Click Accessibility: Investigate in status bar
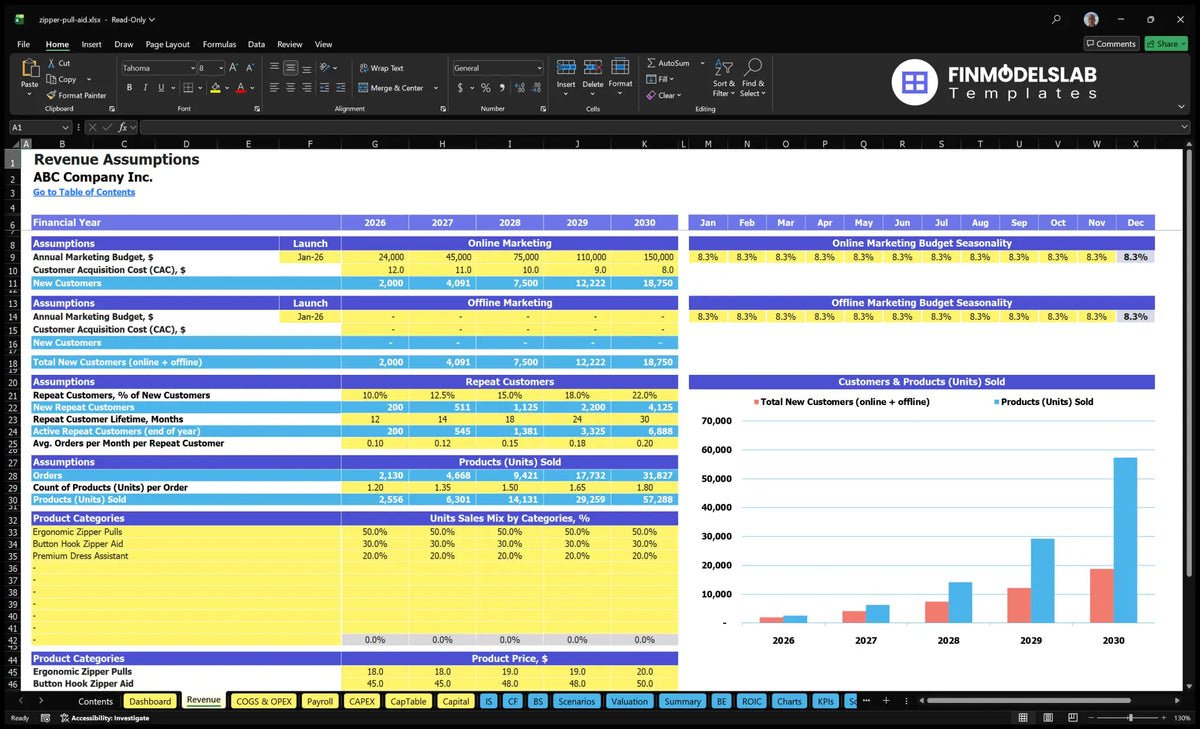The height and width of the screenshot is (729, 1200). point(104,718)
